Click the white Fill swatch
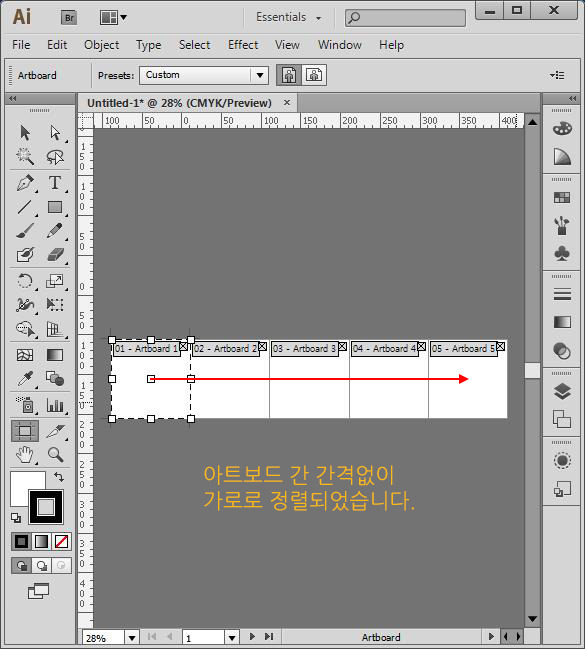The height and width of the screenshot is (649, 585). (x=21, y=482)
